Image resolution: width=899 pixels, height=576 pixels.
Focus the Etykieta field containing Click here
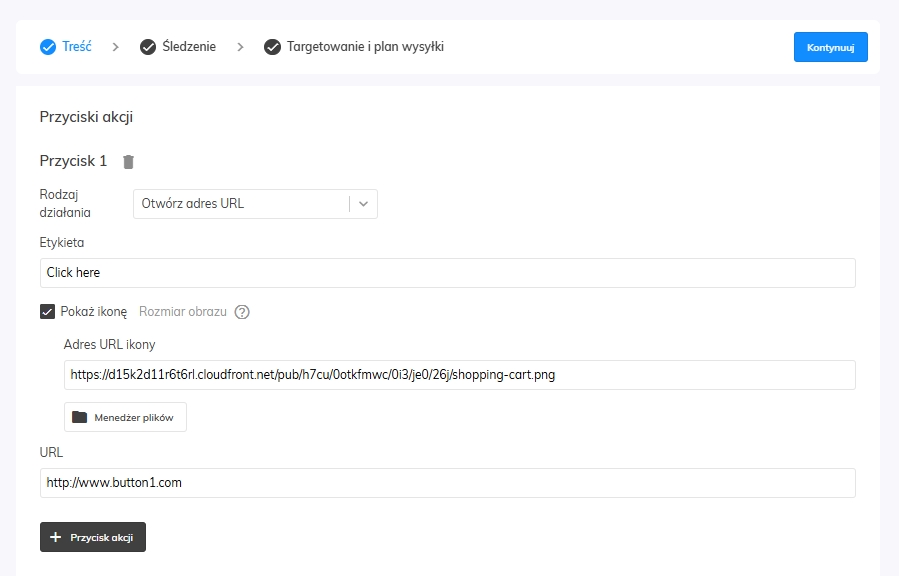pyautogui.click(x=447, y=272)
